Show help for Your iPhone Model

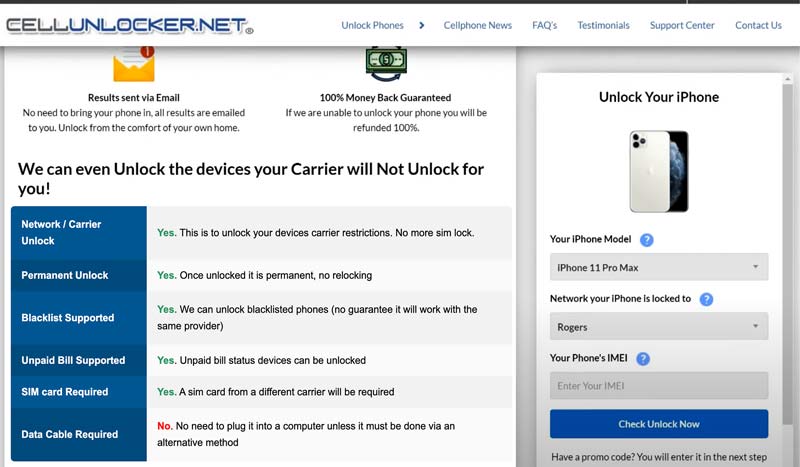pyautogui.click(x=646, y=240)
